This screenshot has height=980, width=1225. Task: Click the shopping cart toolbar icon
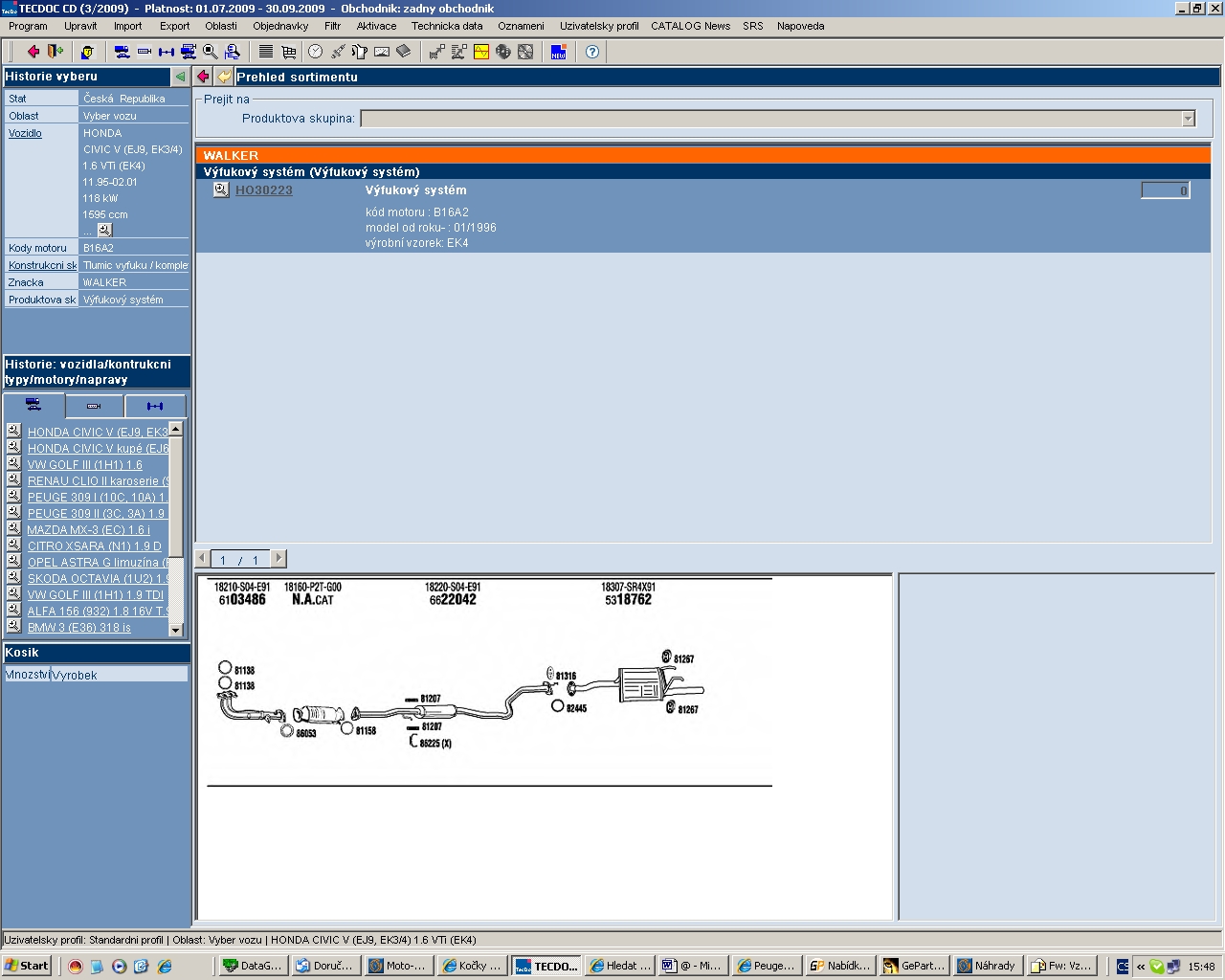288,52
